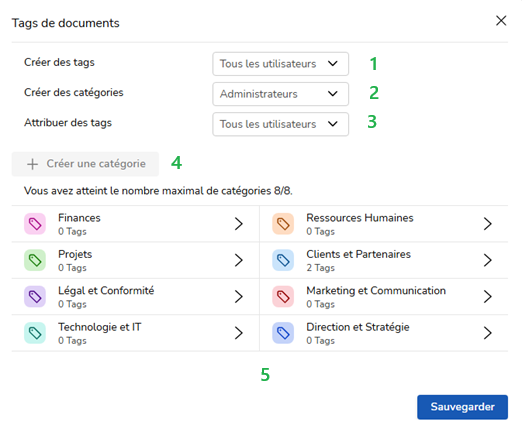The width and height of the screenshot is (522, 432).
Task: Click the red Marketing et Communication tag icon
Action: coord(283,296)
